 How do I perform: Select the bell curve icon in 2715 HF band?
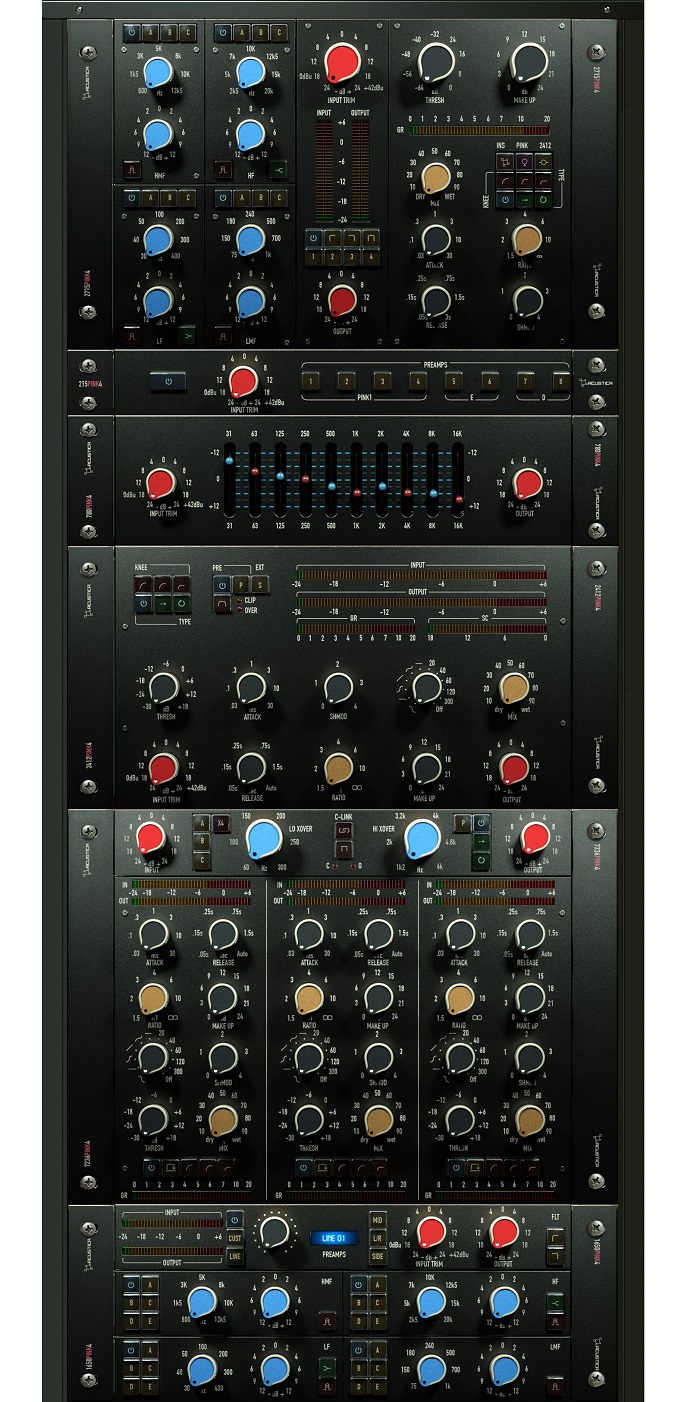click(x=221, y=168)
